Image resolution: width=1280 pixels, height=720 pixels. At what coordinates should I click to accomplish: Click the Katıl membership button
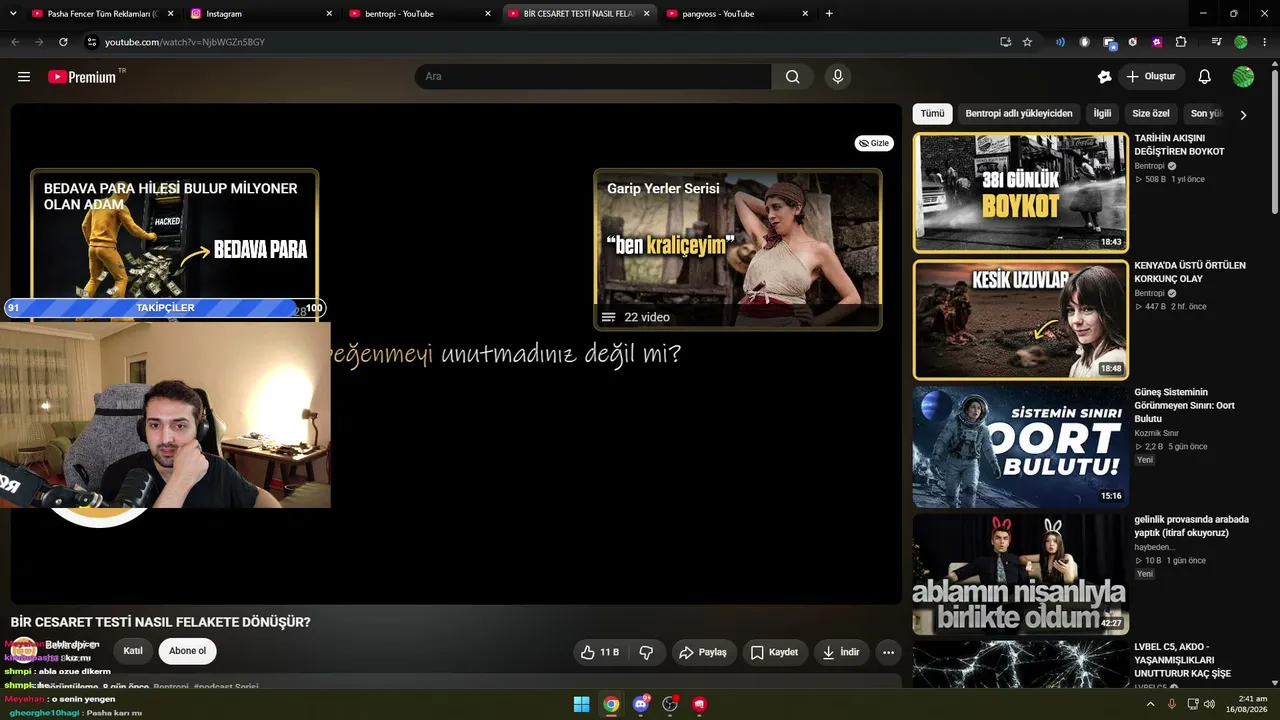[x=133, y=651]
